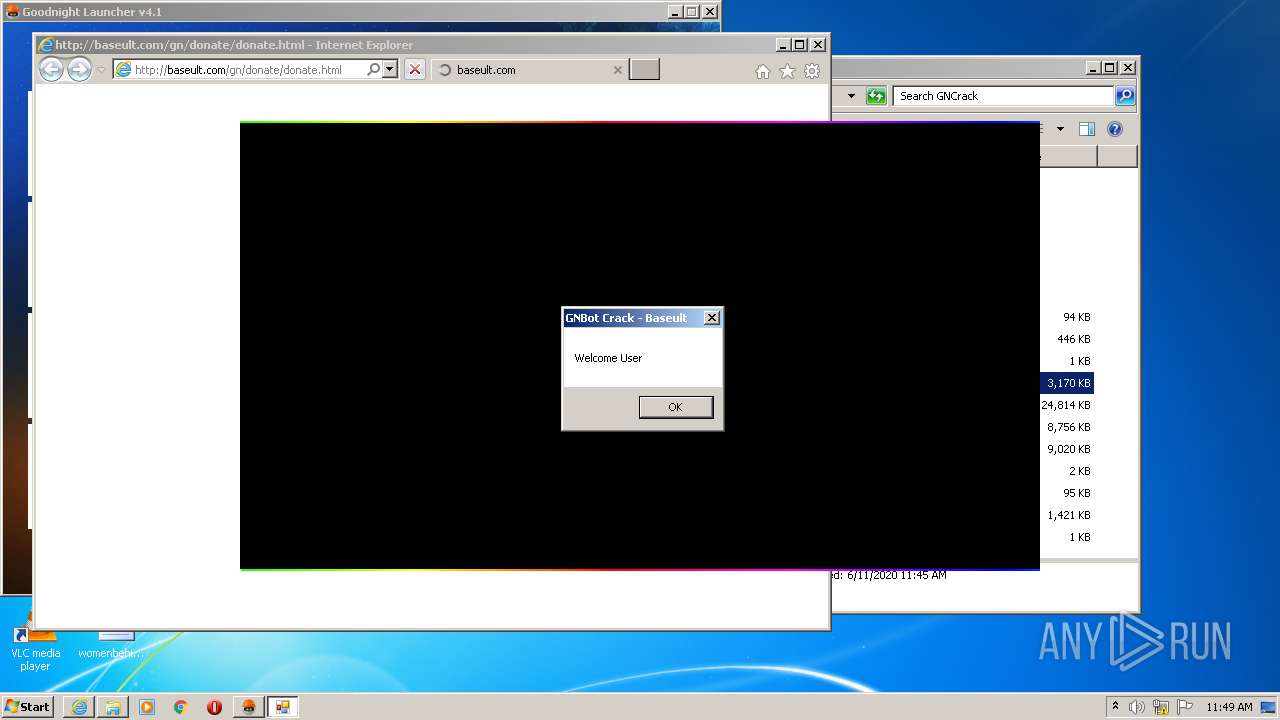Click the search magnifier in IE address bar
The image size is (1280, 720).
[x=374, y=70]
